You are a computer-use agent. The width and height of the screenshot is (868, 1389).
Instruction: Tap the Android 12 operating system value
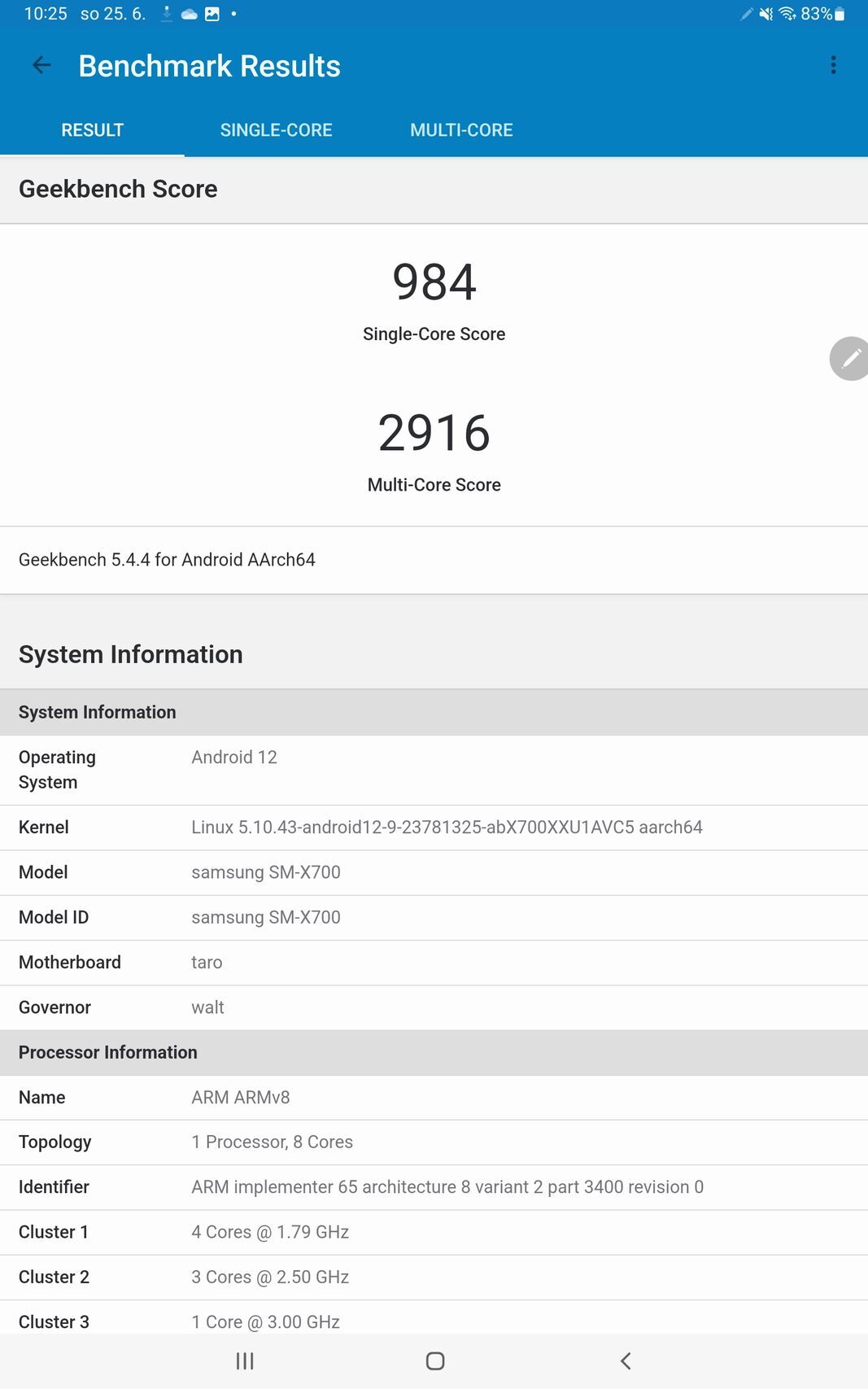[234, 758]
